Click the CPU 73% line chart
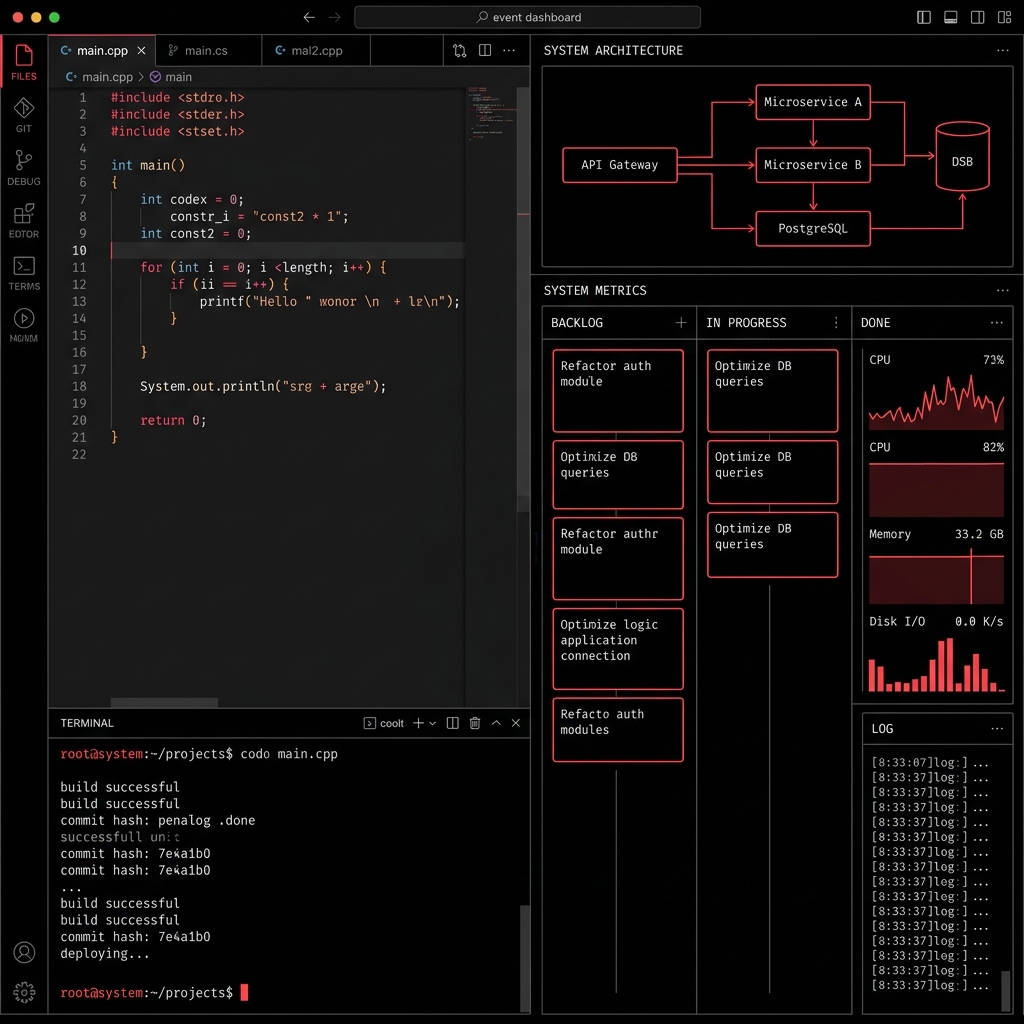Image resolution: width=1024 pixels, height=1024 pixels. coord(936,402)
